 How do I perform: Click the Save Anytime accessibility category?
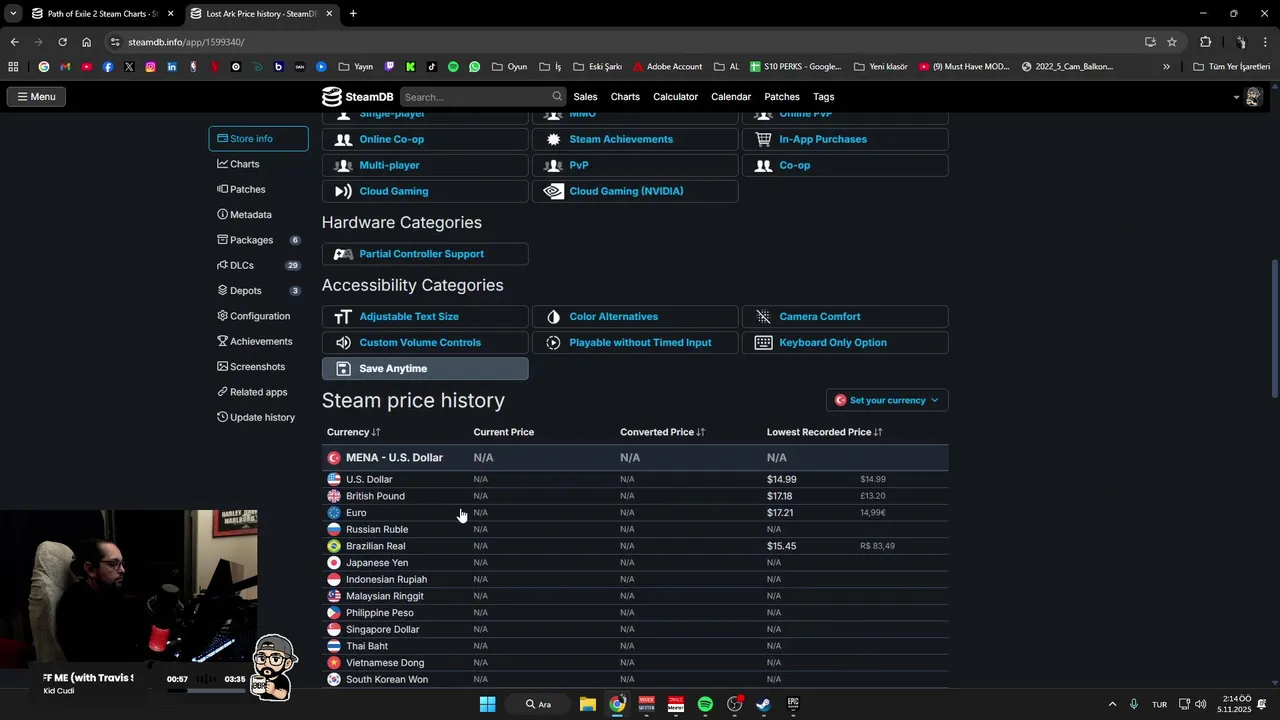[425, 368]
